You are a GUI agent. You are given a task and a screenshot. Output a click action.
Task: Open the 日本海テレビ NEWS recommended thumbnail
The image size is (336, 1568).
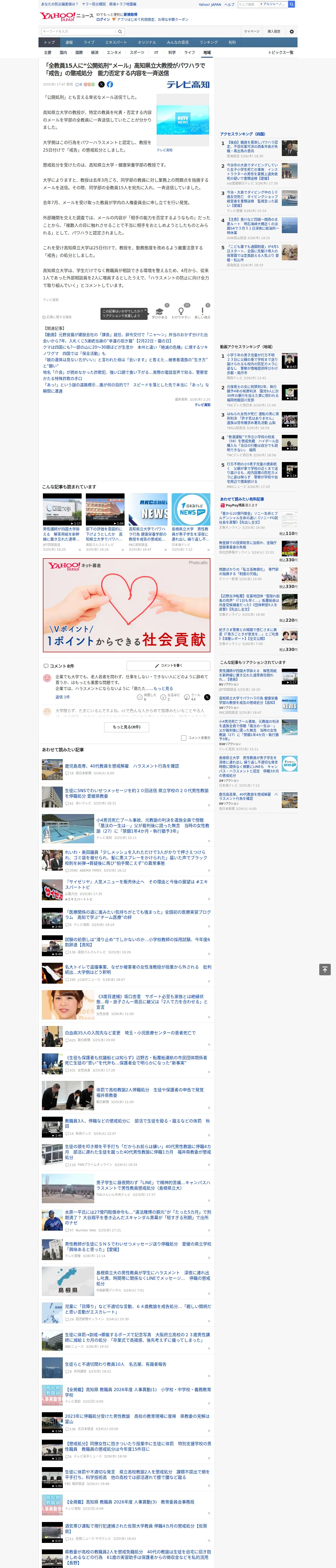click(191, 510)
